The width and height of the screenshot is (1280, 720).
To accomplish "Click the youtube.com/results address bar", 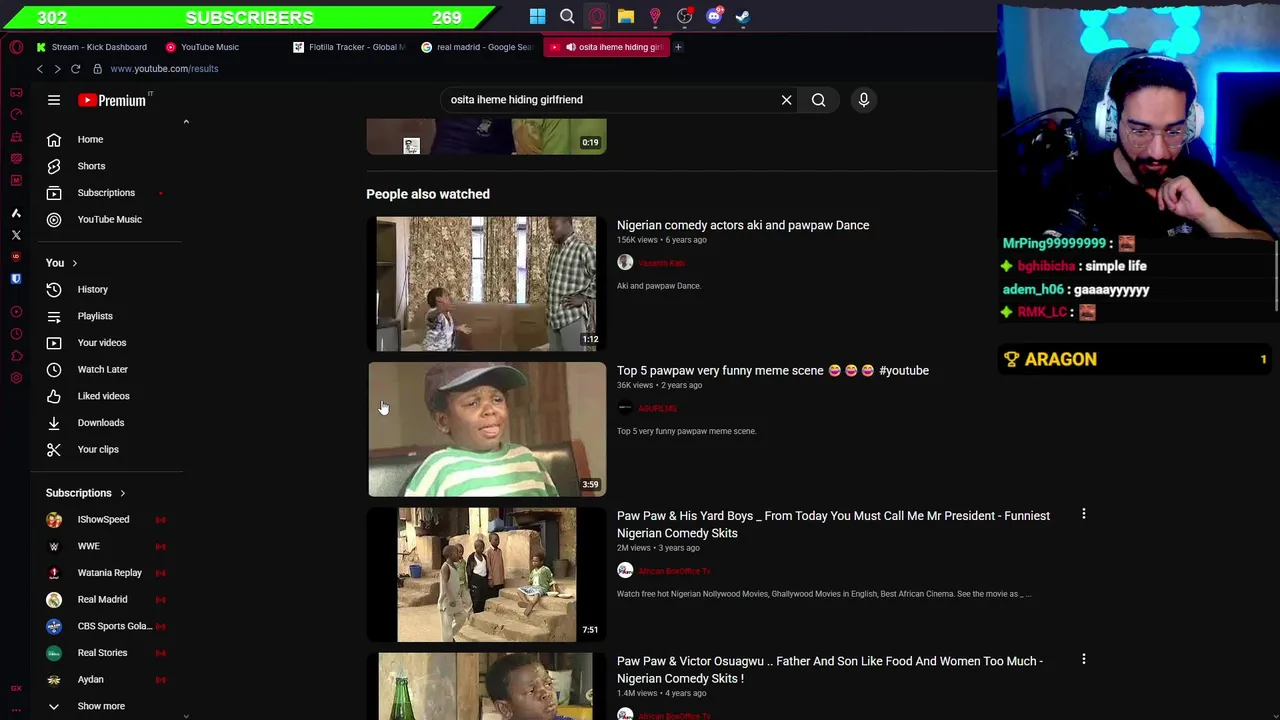I will click(165, 69).
